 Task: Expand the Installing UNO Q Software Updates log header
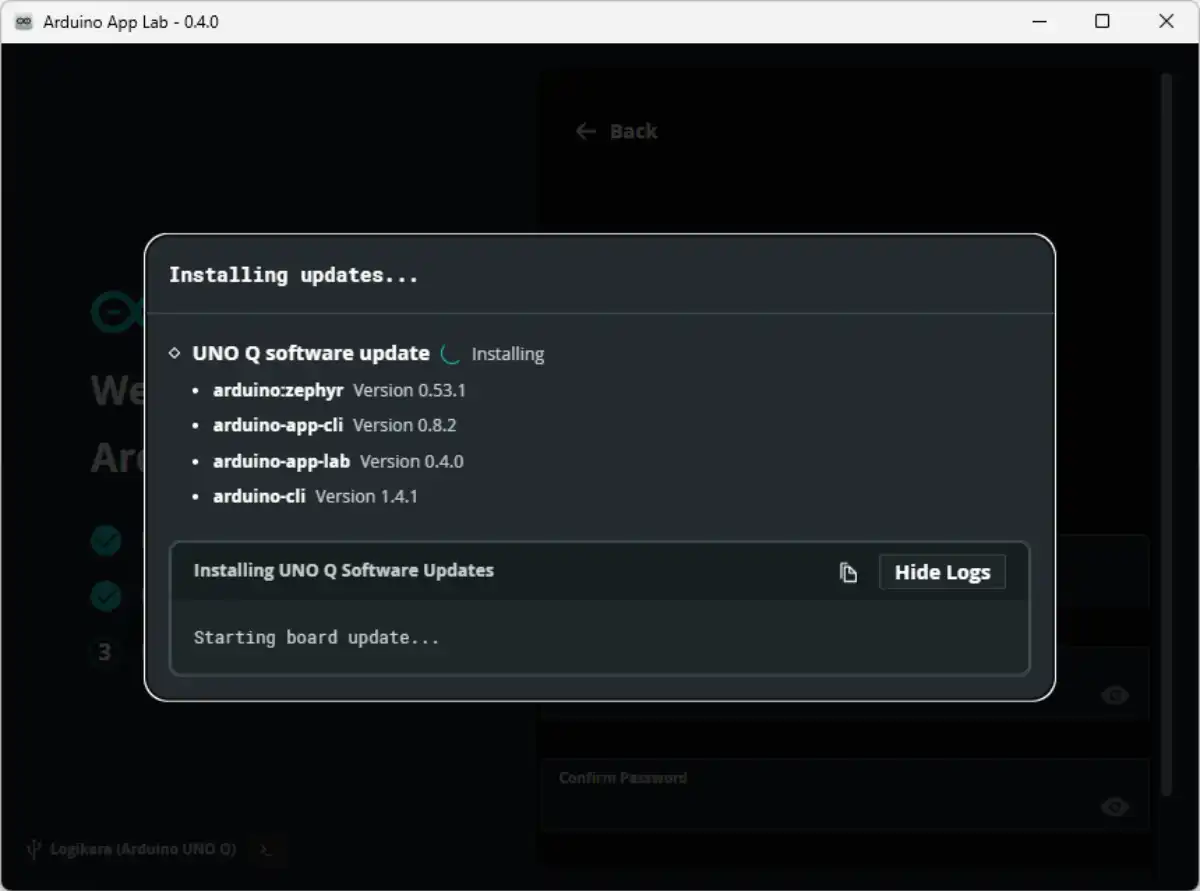point(343,571)
